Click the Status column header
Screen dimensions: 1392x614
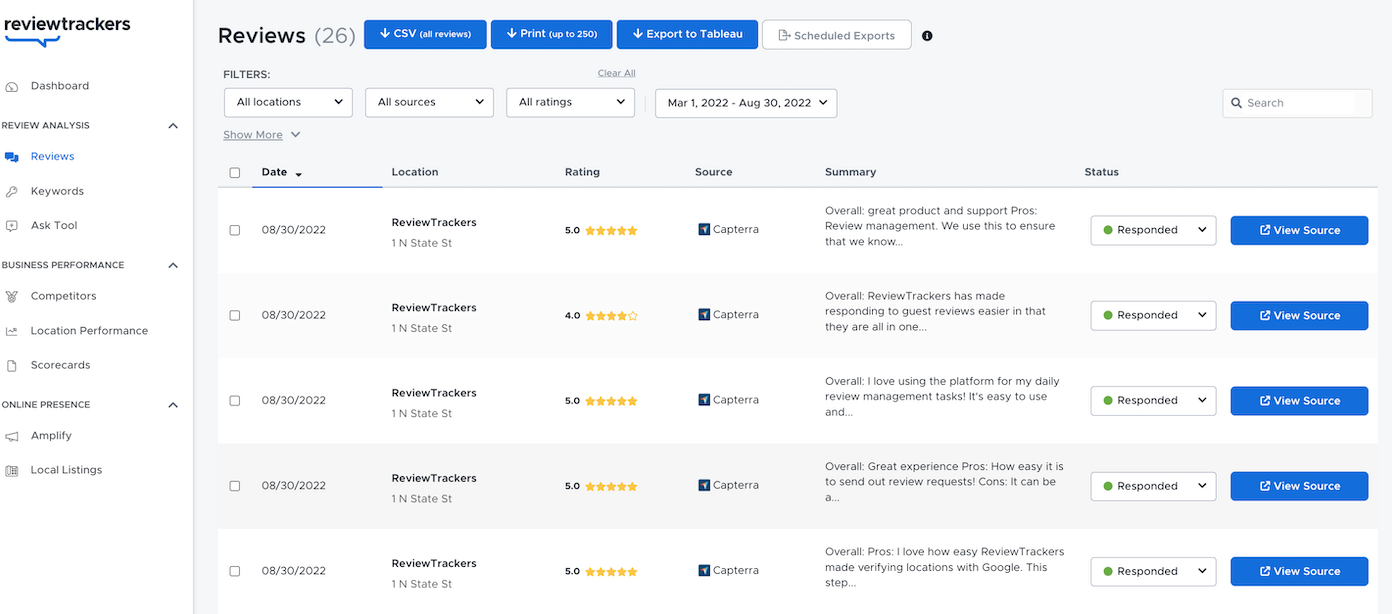(1101, 172)
